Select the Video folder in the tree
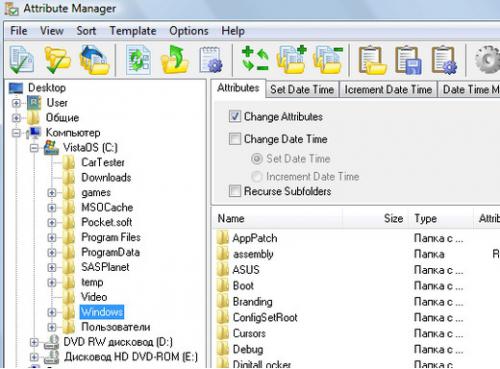Image resolution: width=500 pixels, height=369 pixels. click(x=94, y=297)
